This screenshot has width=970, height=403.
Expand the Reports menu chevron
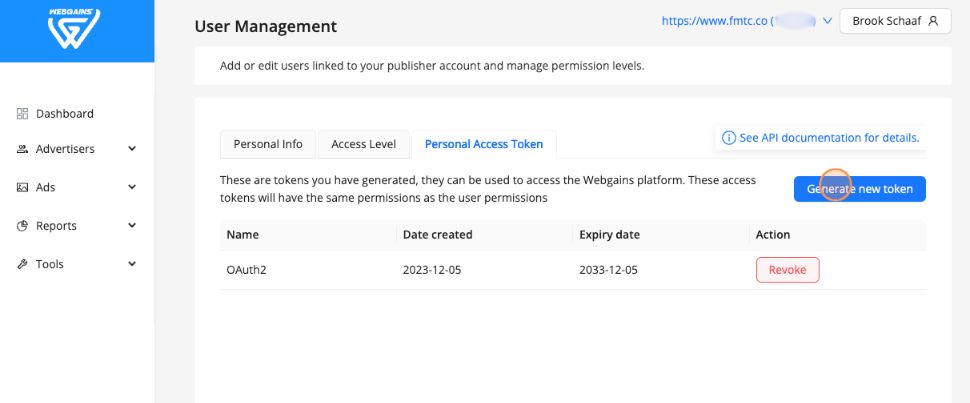(132, 225)
